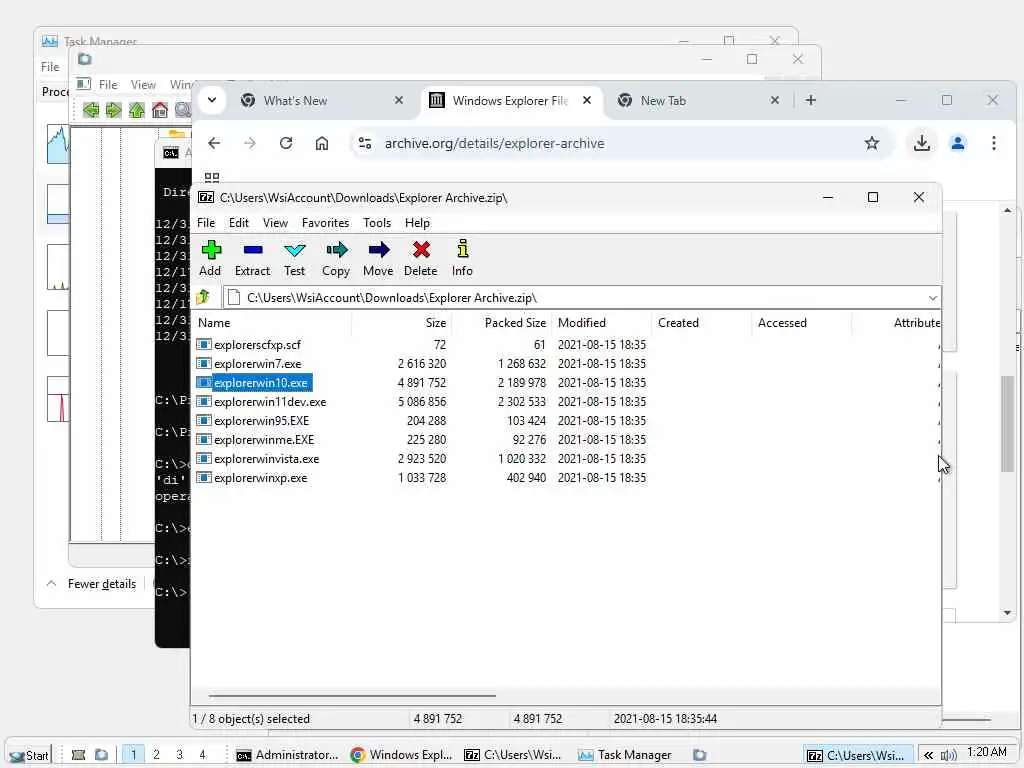Bookmark this page with the star icon
The image size is (1024, 768).
(872, 143)
